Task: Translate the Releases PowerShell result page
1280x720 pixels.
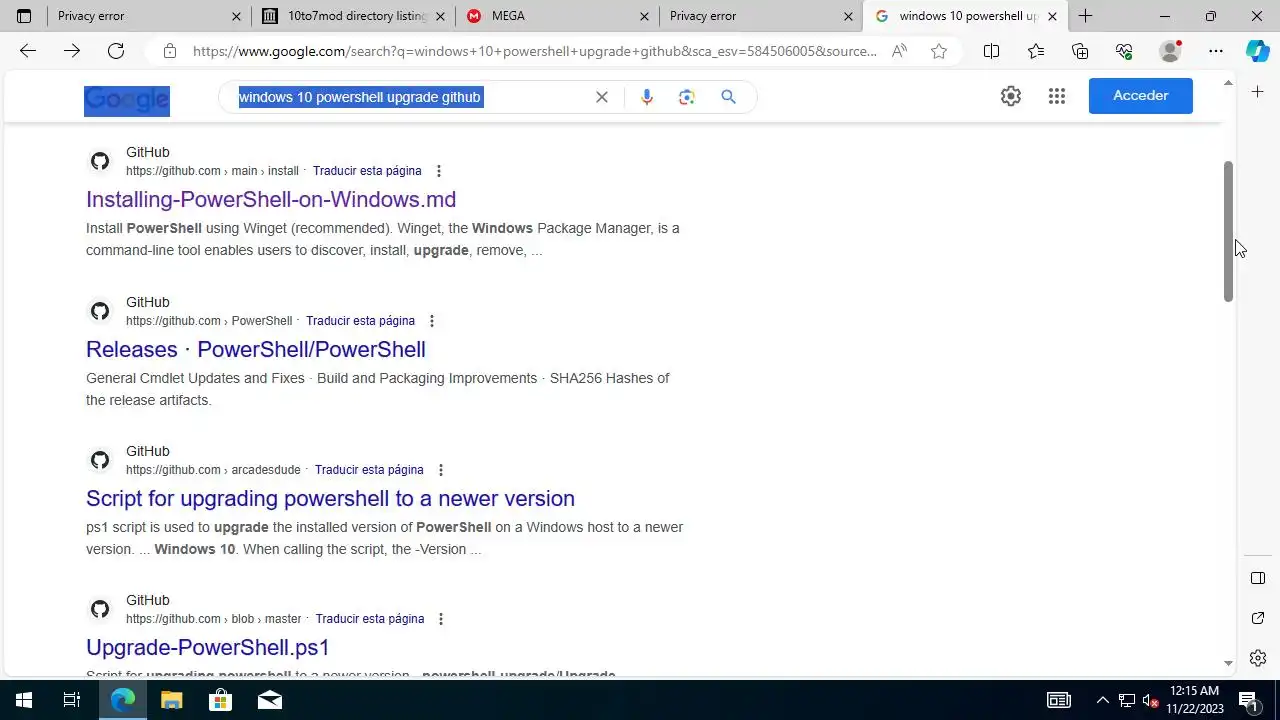Action: pos(360,321)
